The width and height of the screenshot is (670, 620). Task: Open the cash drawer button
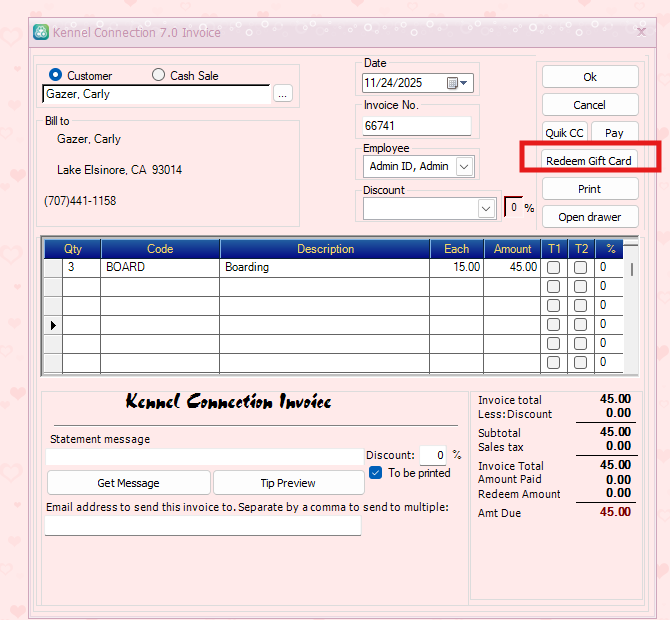pyautogui.click(x=589, y=217)
